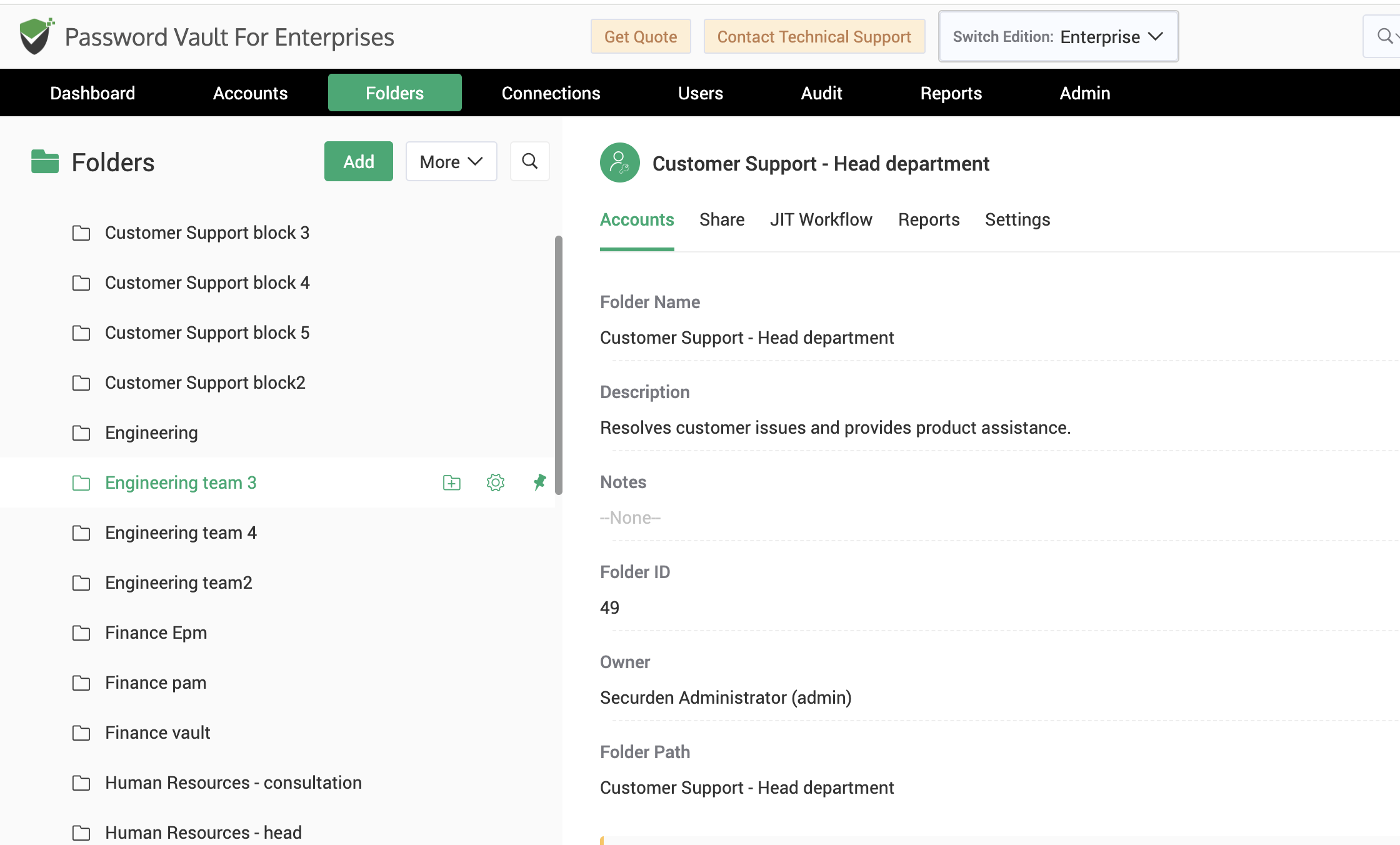Select the Engineering team 3 folder
This screenshot has width=1400, height=845.
click(x=181, y=482)
